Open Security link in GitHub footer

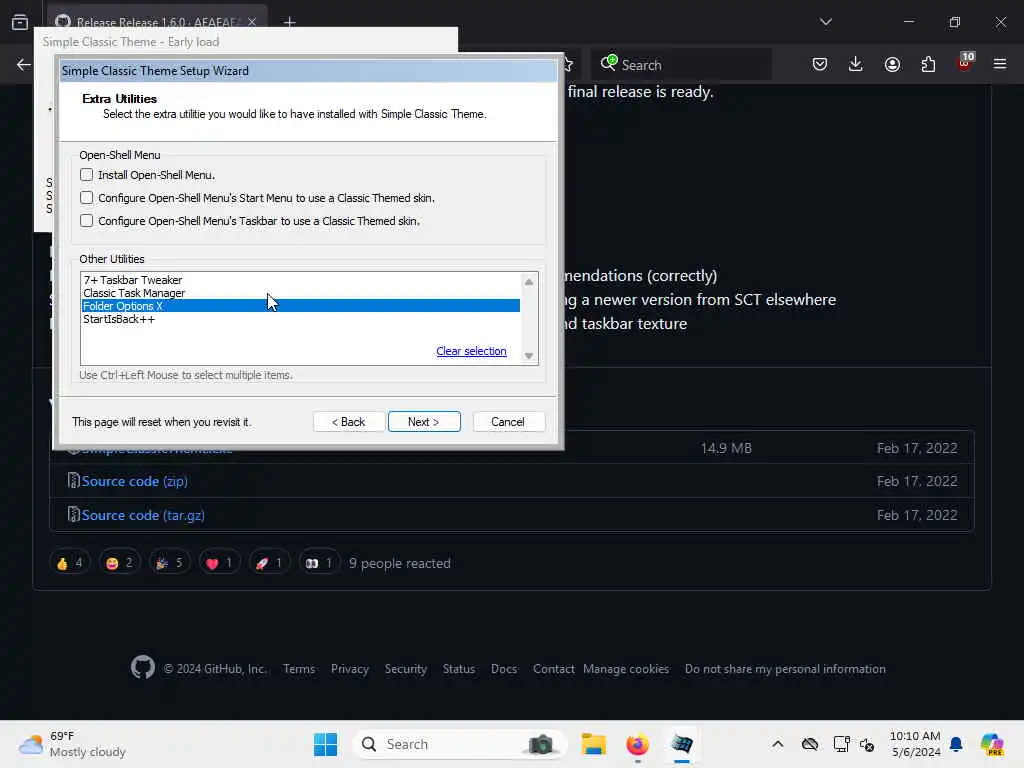(406, 669)
